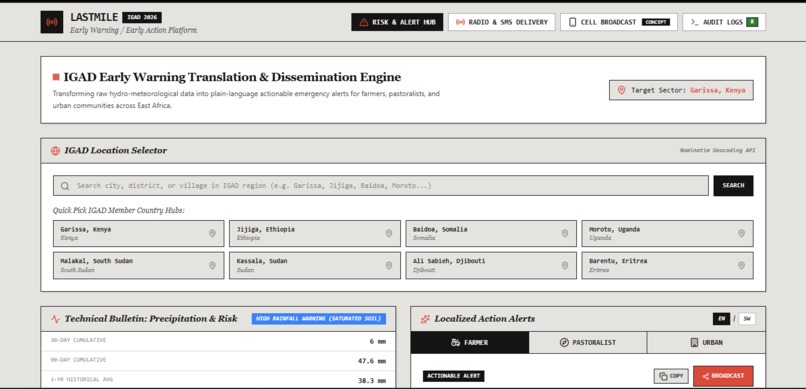Click the phone icon in Cell Broadcast
The image size is (806, 389).
click(x=573, y=22)
